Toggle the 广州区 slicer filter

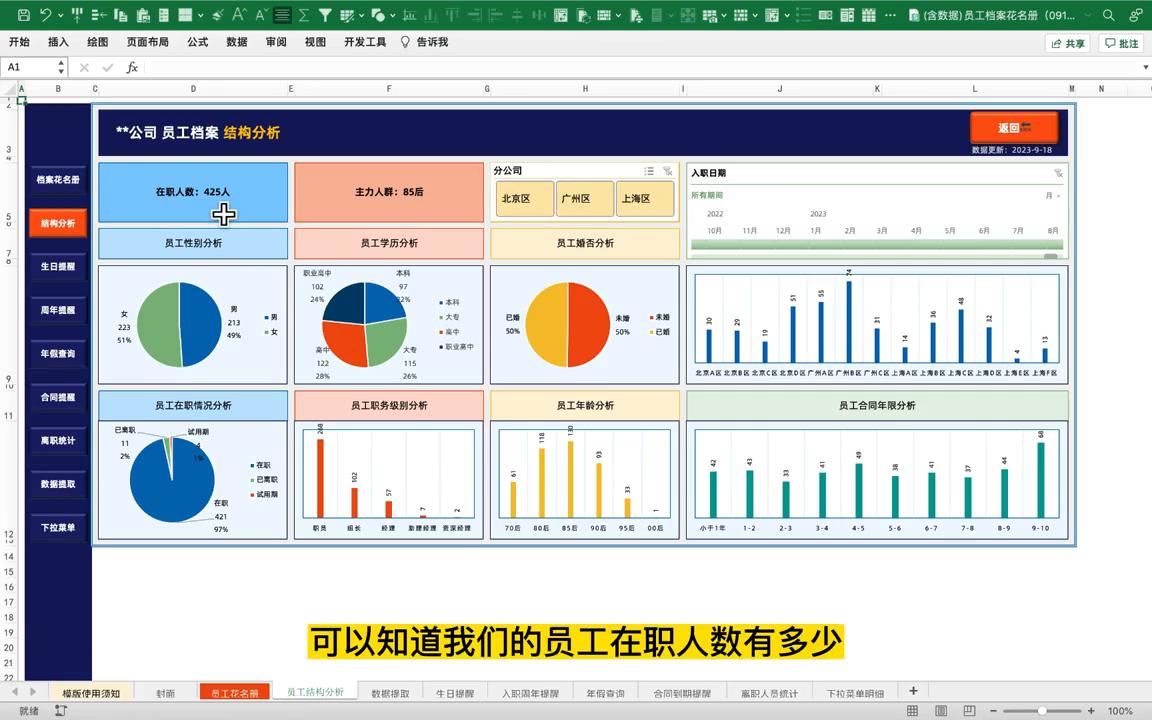click(x=583, y=198)
